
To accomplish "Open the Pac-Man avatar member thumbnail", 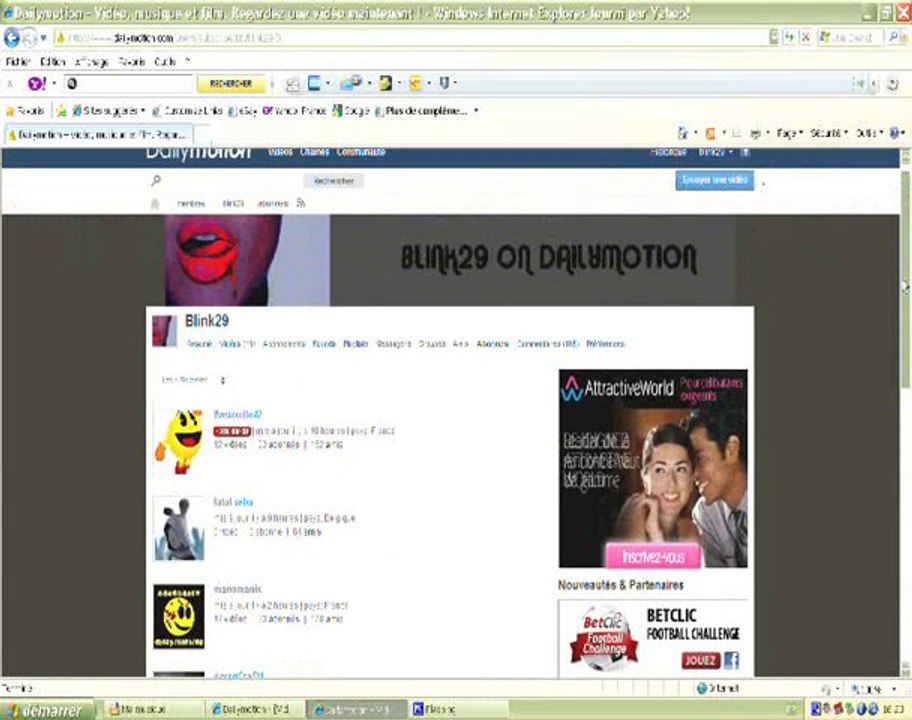I will (179, 441).
